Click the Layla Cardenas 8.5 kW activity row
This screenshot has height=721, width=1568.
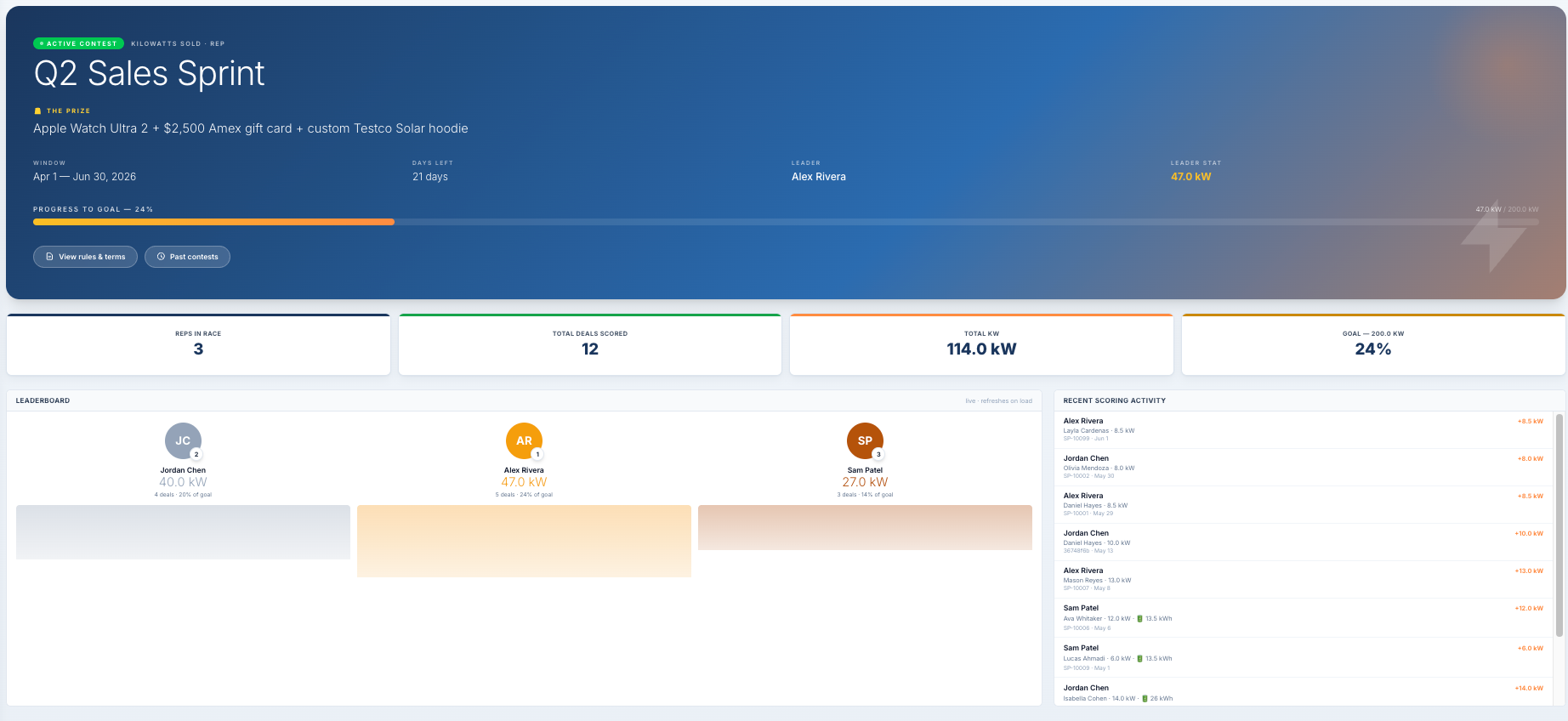1304,430
